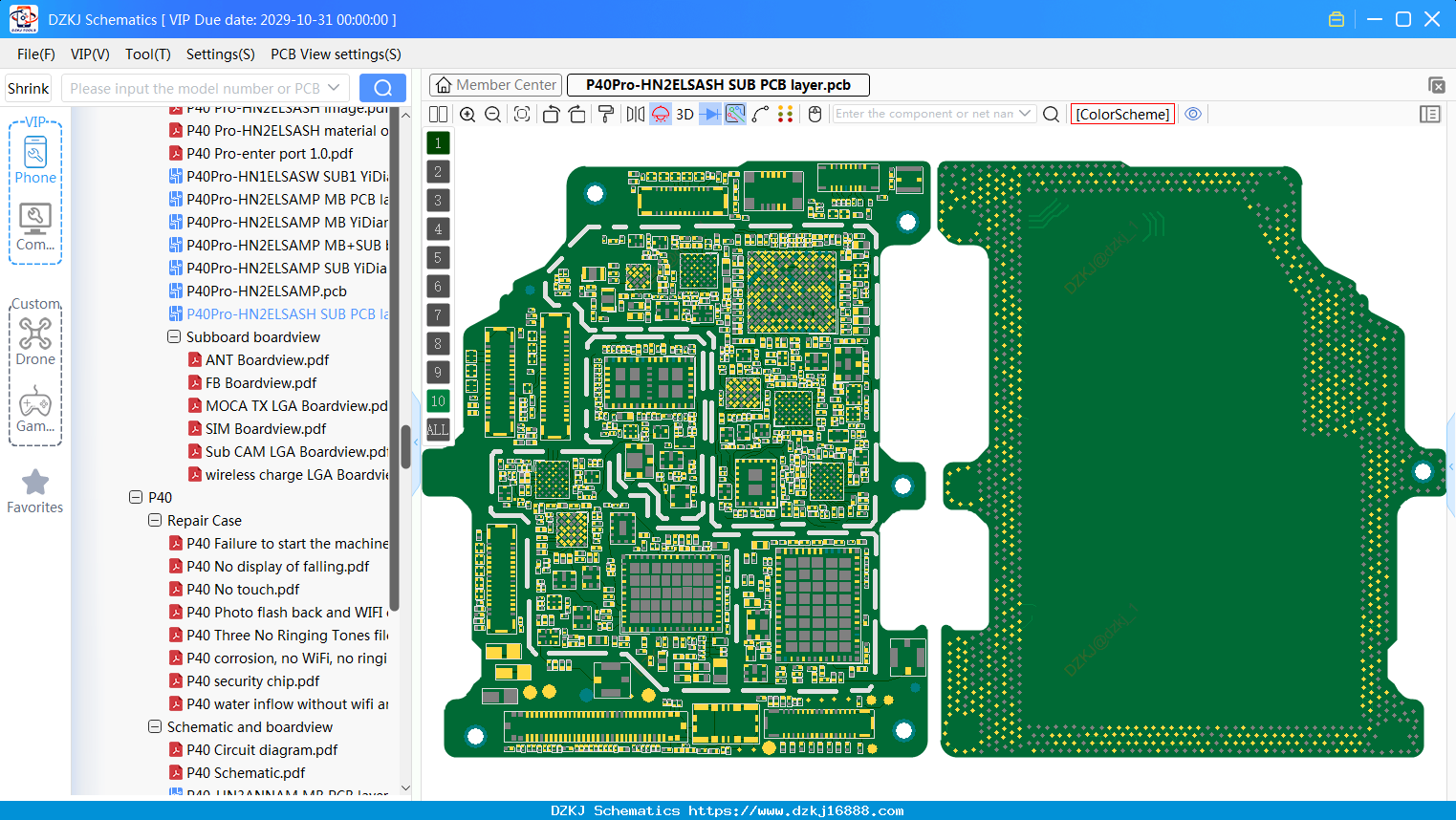Click the left panel collapse handle
This screenshot has height=820, width=1456.
click(417, 442)
